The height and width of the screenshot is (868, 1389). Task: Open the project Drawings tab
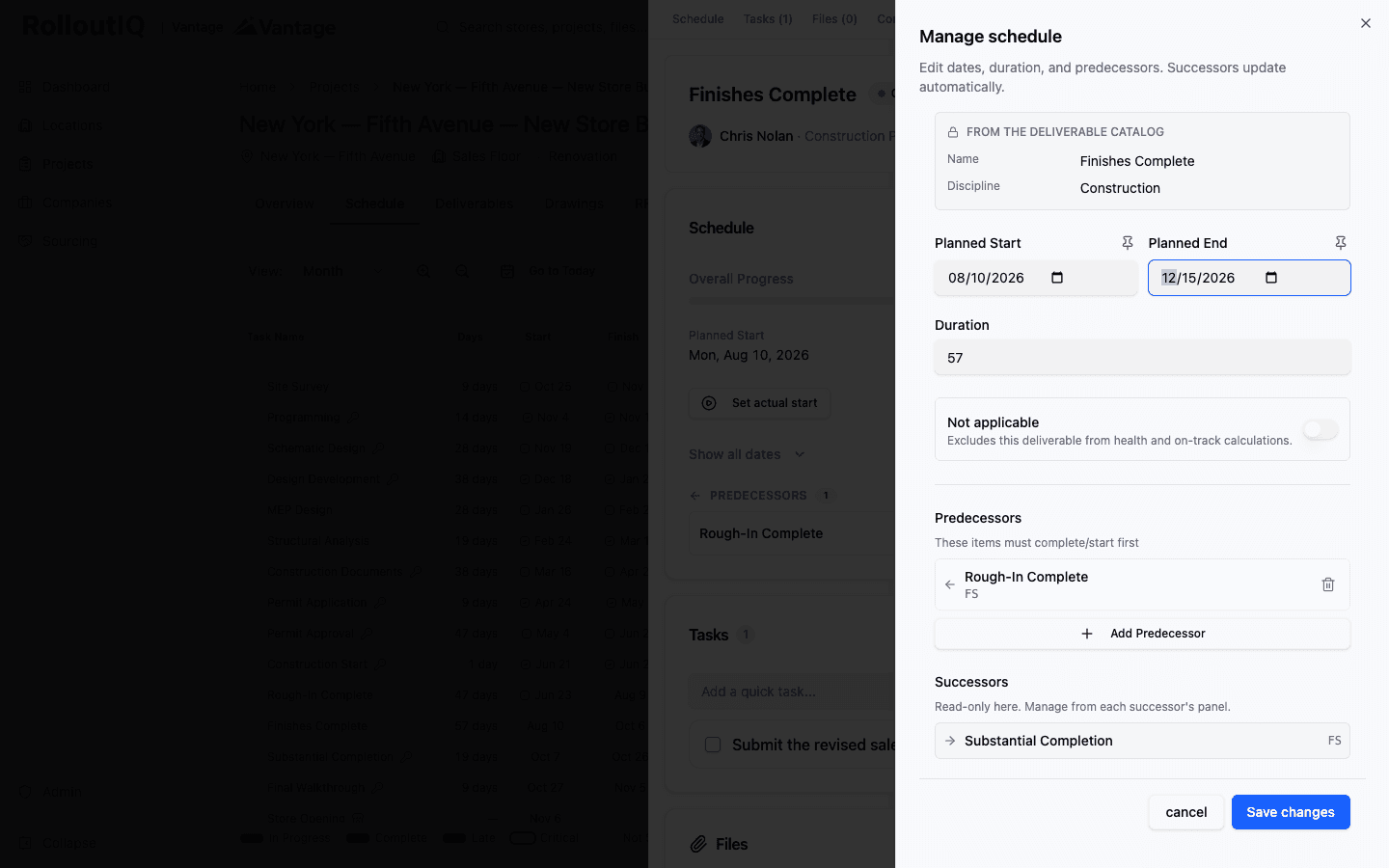coord(575,203)
